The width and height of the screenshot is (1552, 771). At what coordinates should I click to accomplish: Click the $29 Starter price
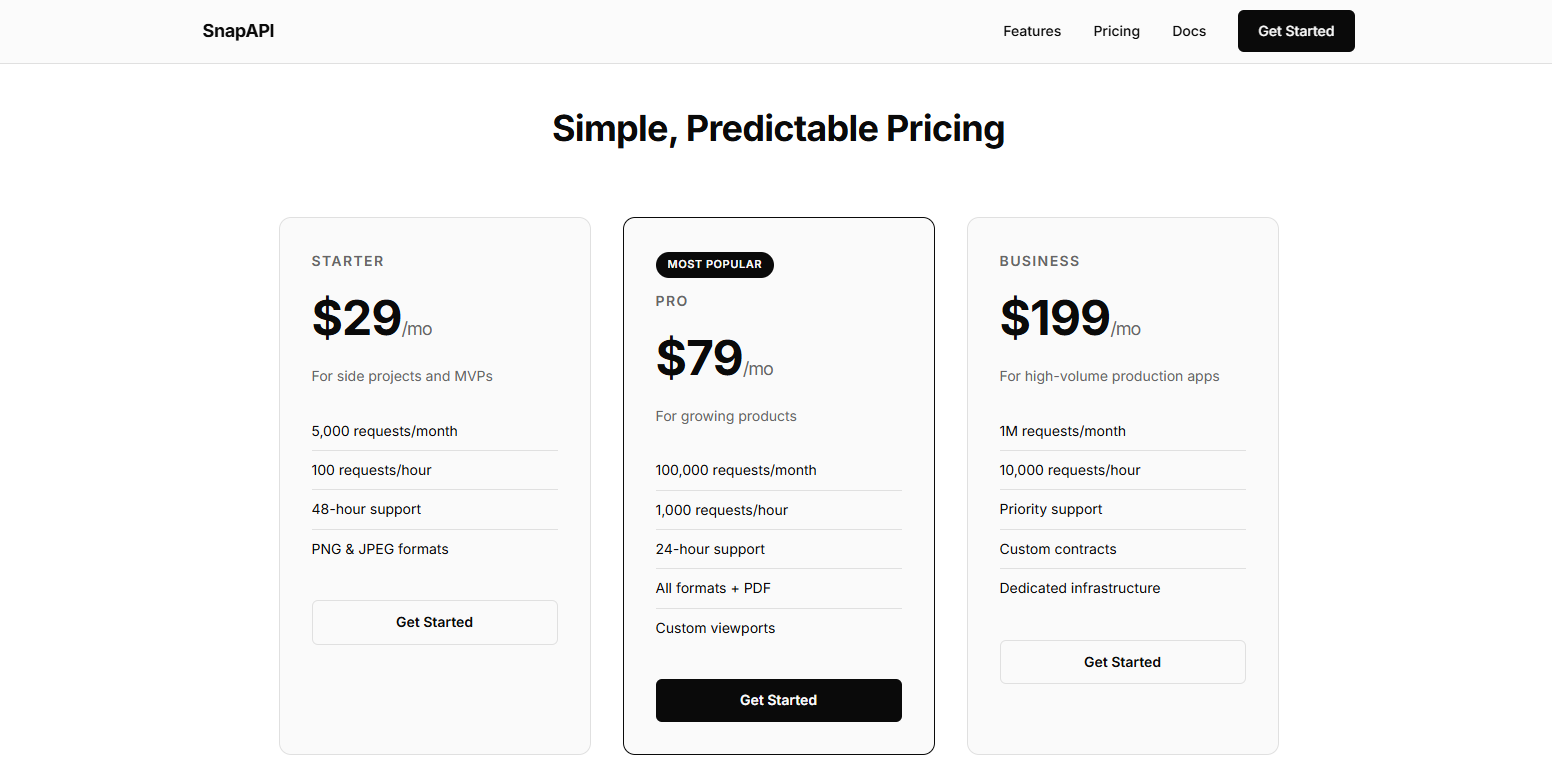(x=357, y=318)
